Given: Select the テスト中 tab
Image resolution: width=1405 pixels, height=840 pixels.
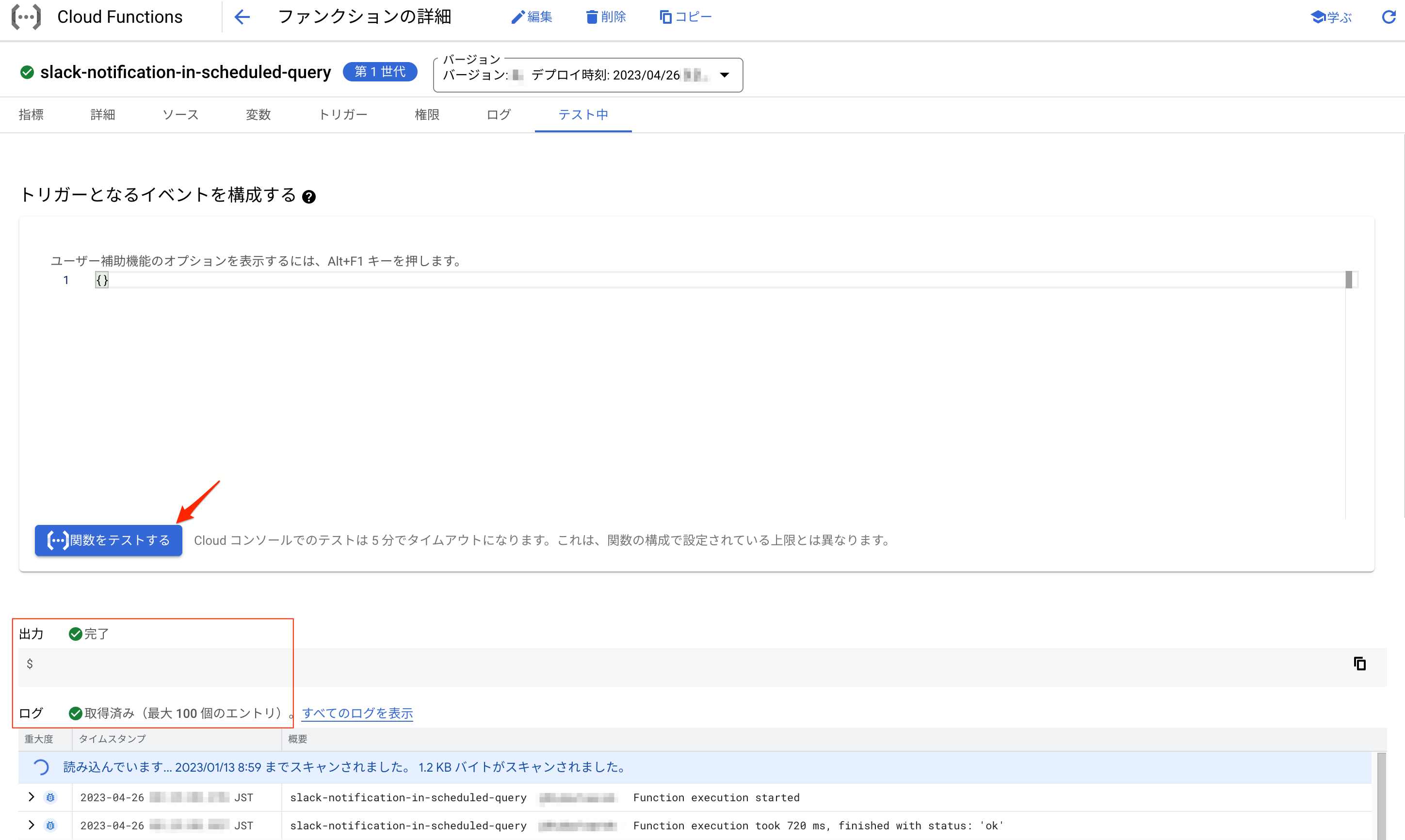Looking at the screenshot, I should [x=583, y=115].
